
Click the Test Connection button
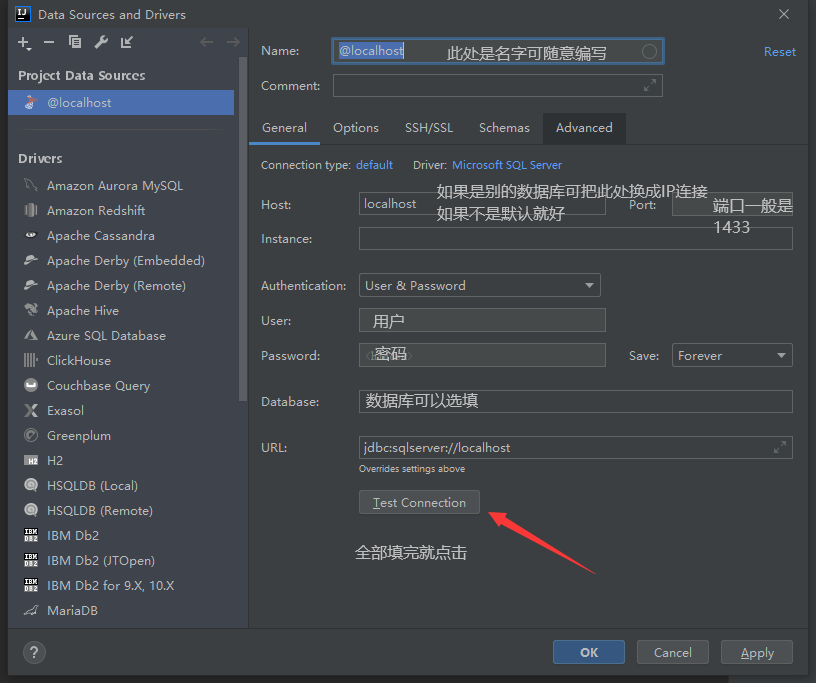[419, 502]
